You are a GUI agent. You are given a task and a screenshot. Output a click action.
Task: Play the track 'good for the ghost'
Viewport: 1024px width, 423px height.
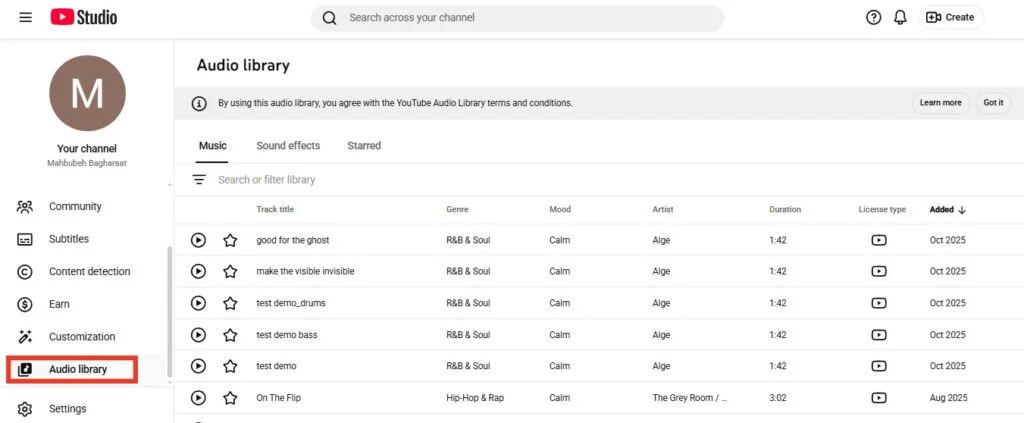coord(198,240)
